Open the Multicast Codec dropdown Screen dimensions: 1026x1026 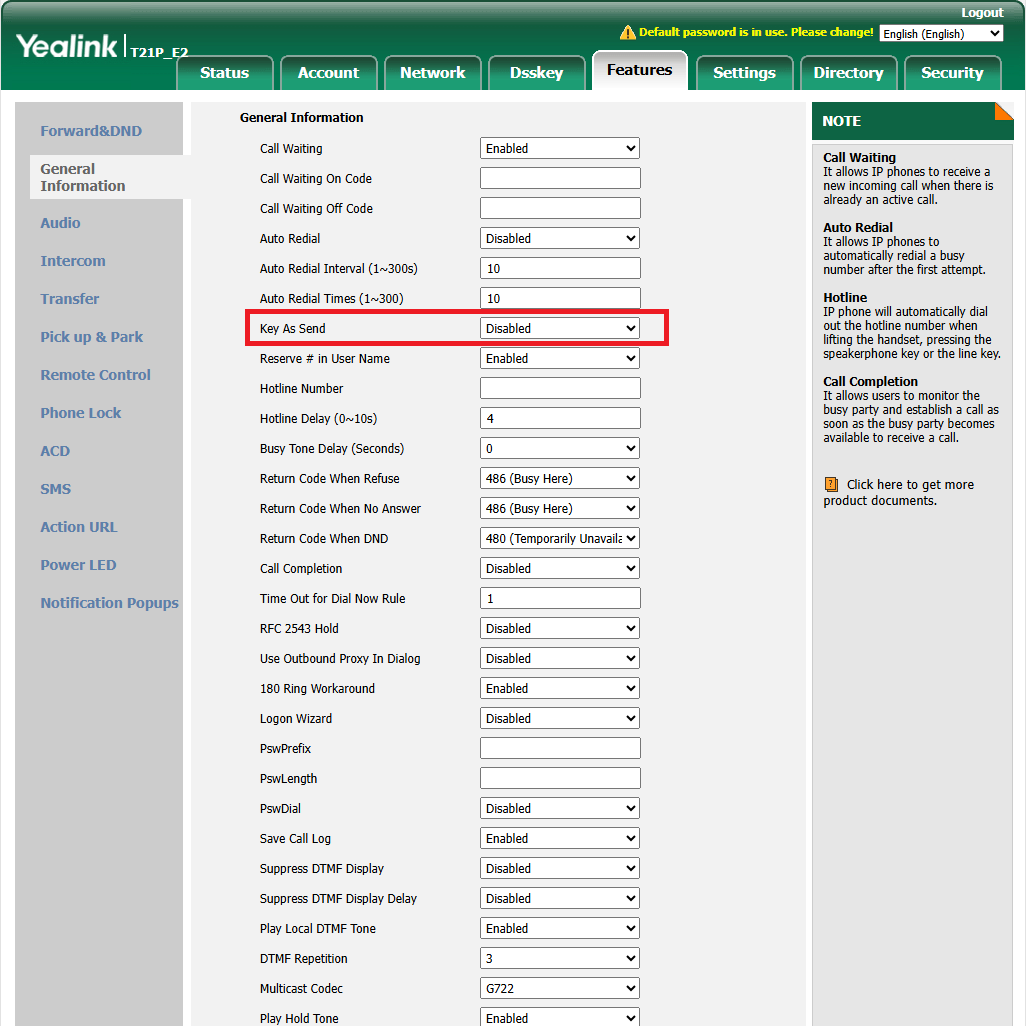(x=559, y=989)
